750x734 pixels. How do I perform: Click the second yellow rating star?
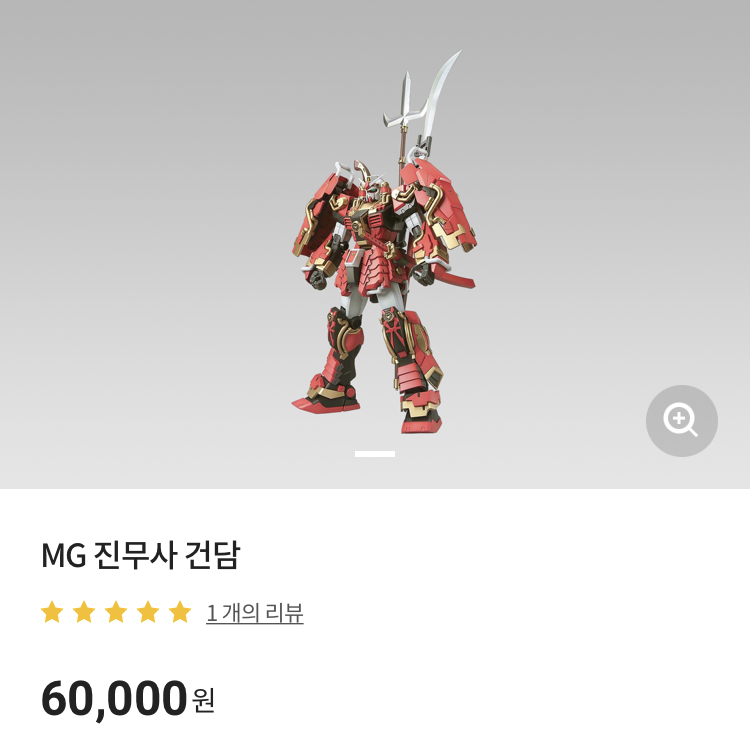click(84, 612)
